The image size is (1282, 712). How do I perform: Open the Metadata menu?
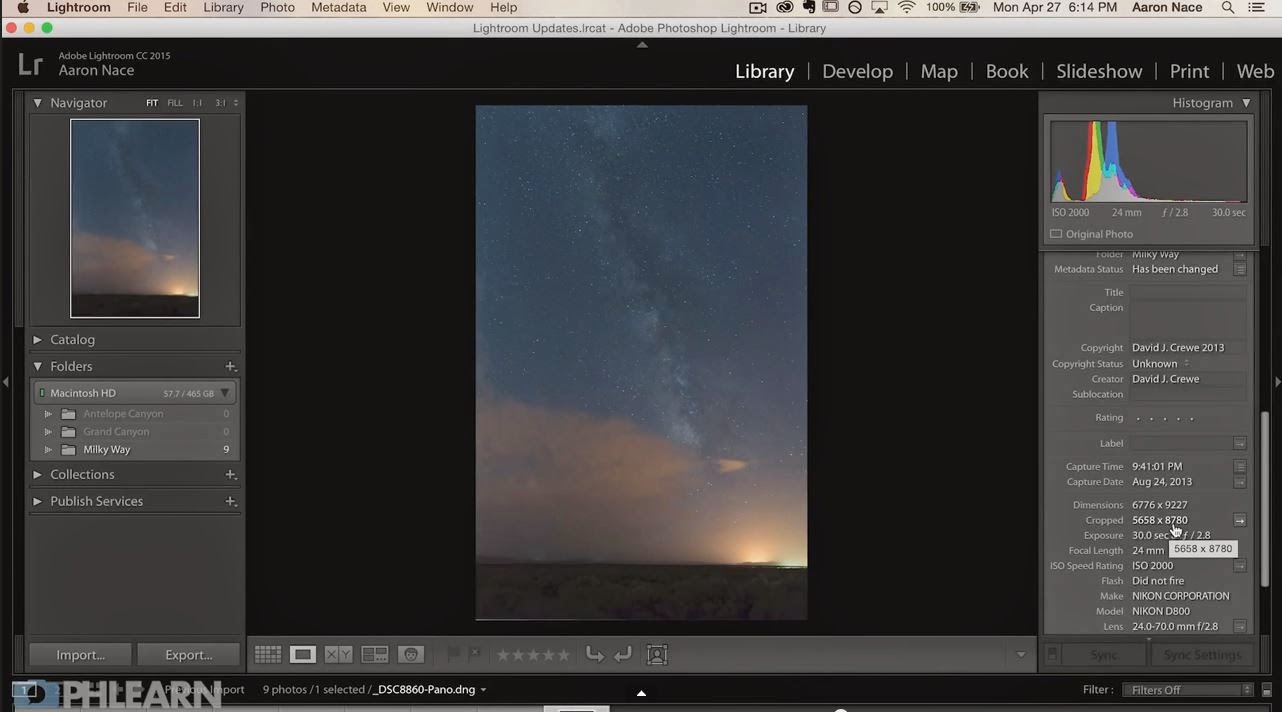tap(338, 7)
